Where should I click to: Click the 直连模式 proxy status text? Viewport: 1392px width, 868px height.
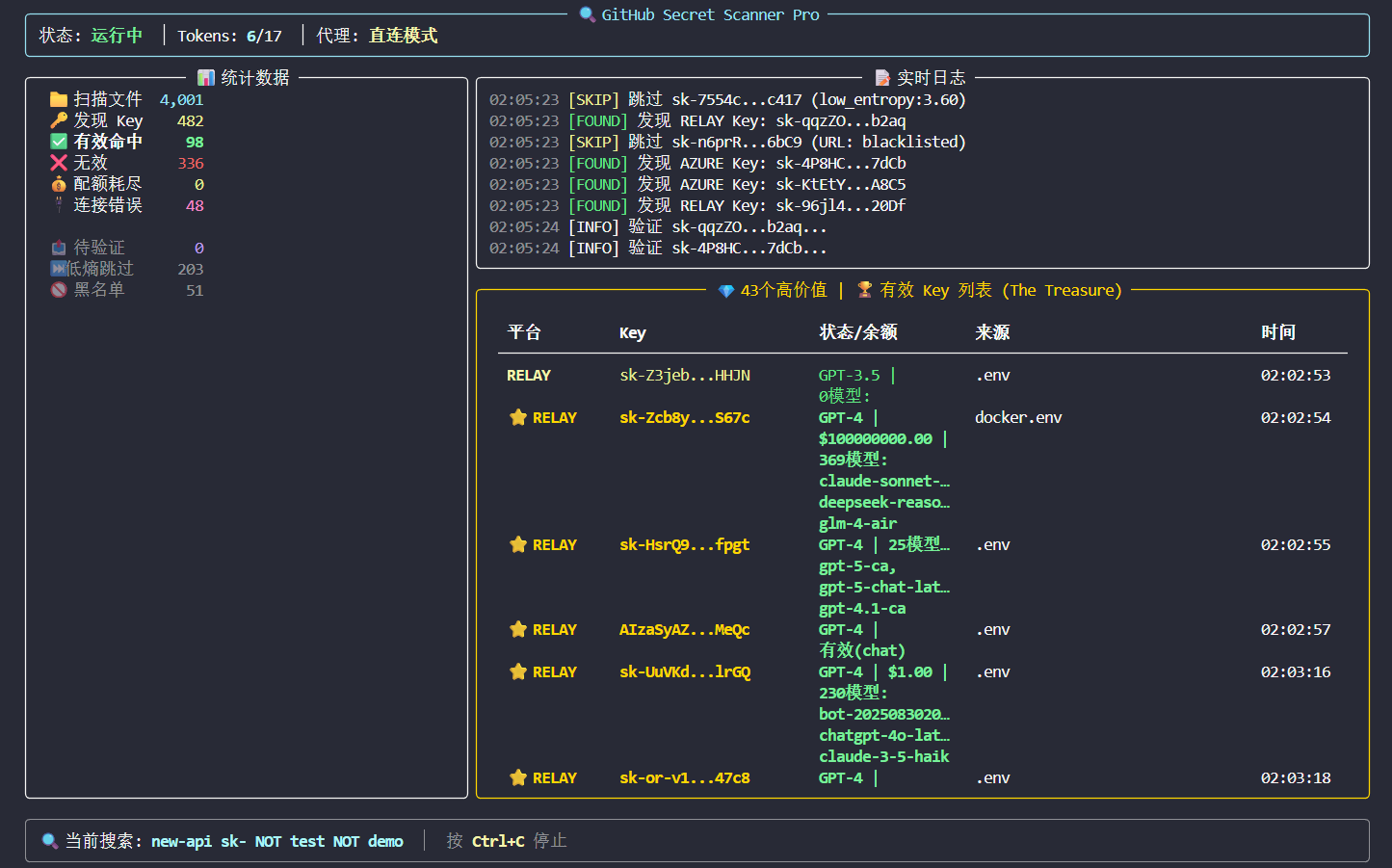point(403,36)
